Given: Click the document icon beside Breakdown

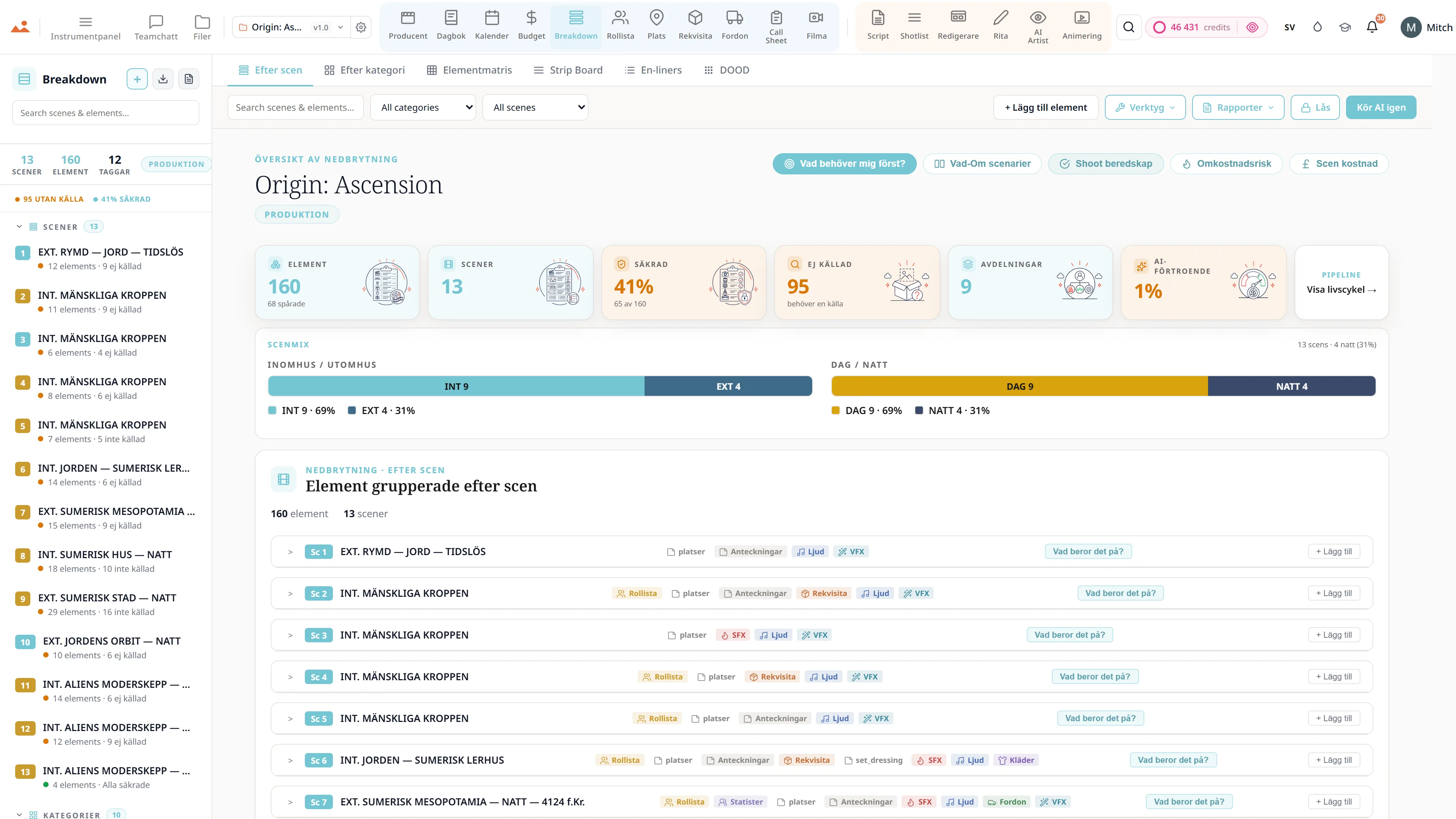Looking at the screenshot, I should (x=189, y=79).
